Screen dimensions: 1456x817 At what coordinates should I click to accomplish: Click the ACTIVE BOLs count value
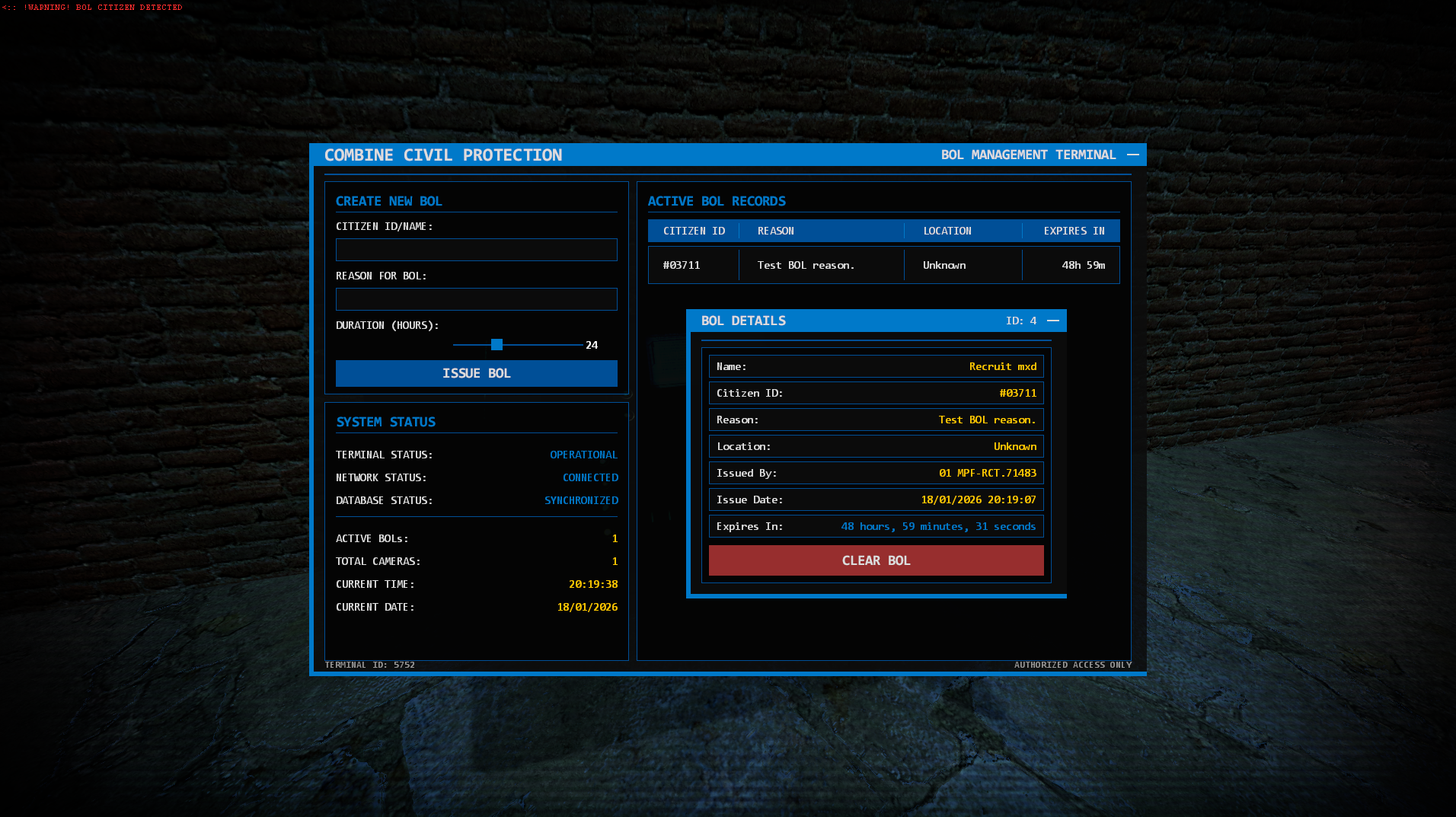615,538
